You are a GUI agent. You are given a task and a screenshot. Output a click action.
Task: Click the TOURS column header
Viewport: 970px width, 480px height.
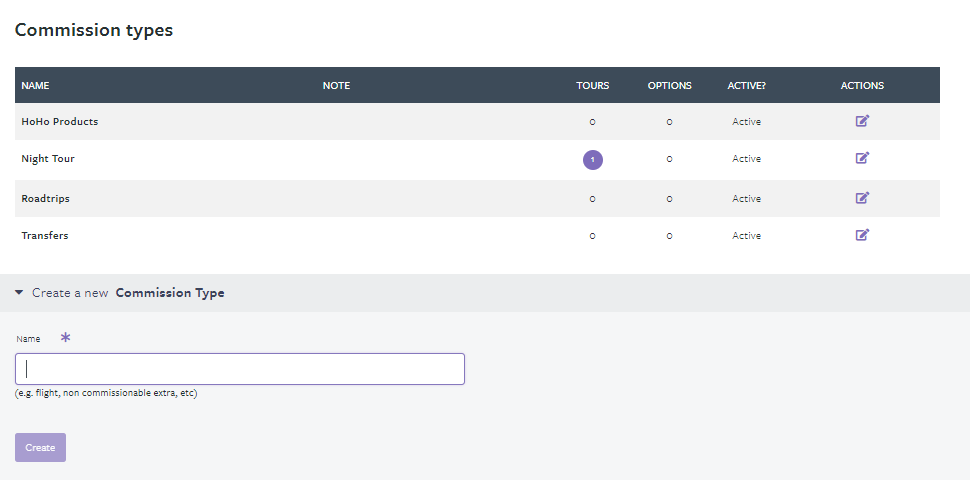(593, 85)
